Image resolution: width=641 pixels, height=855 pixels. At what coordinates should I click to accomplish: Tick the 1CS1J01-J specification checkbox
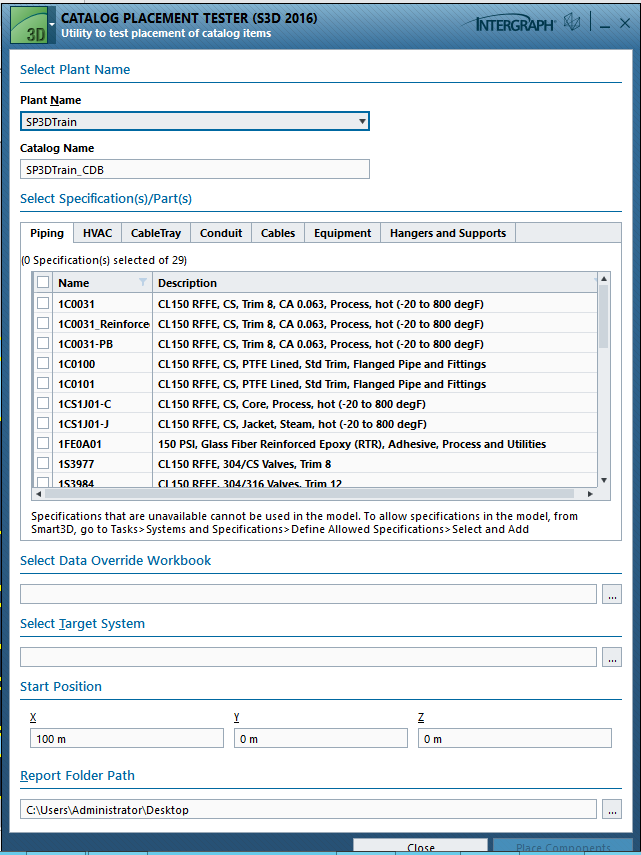pos(43,424)
